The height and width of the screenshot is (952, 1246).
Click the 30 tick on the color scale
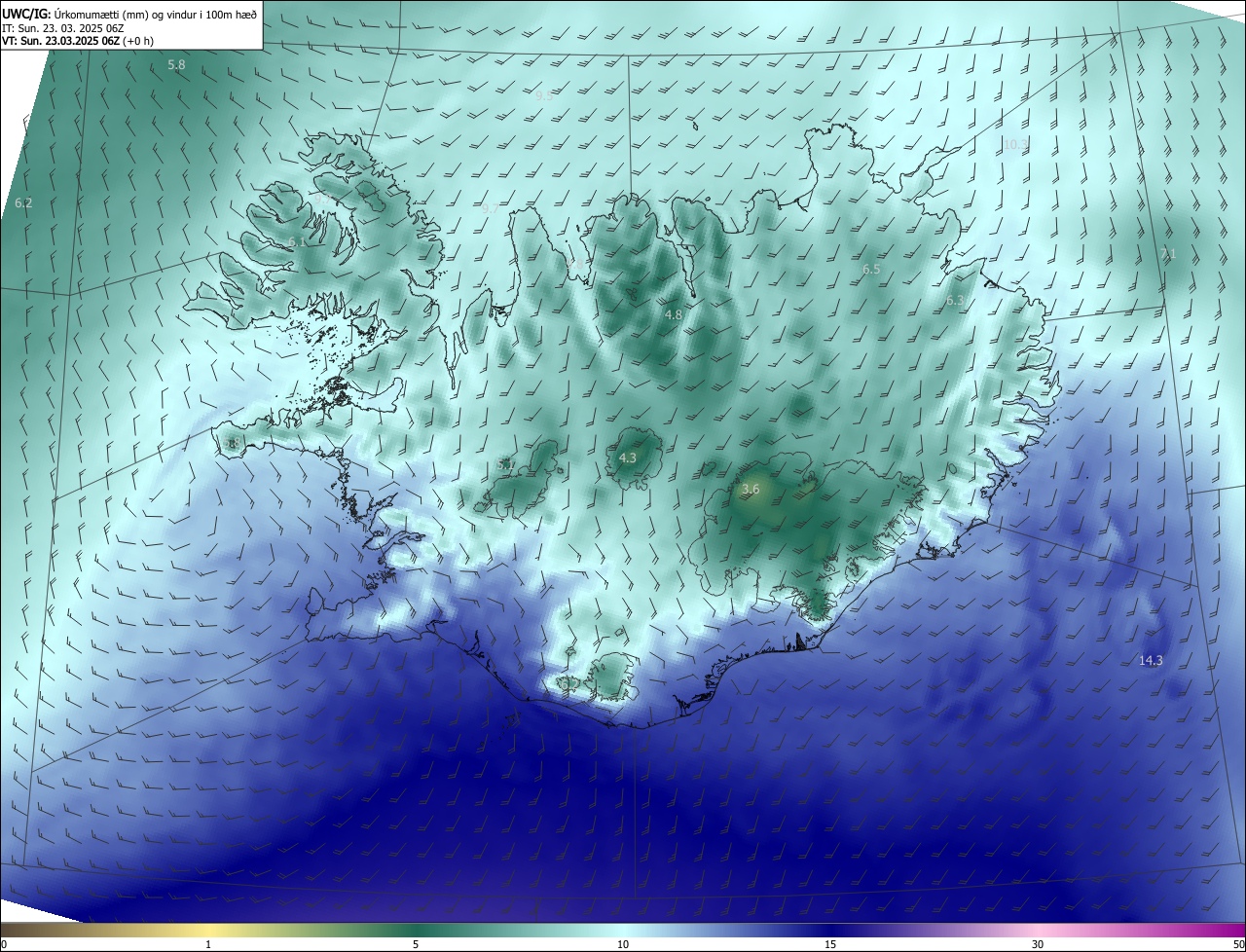1038,944
